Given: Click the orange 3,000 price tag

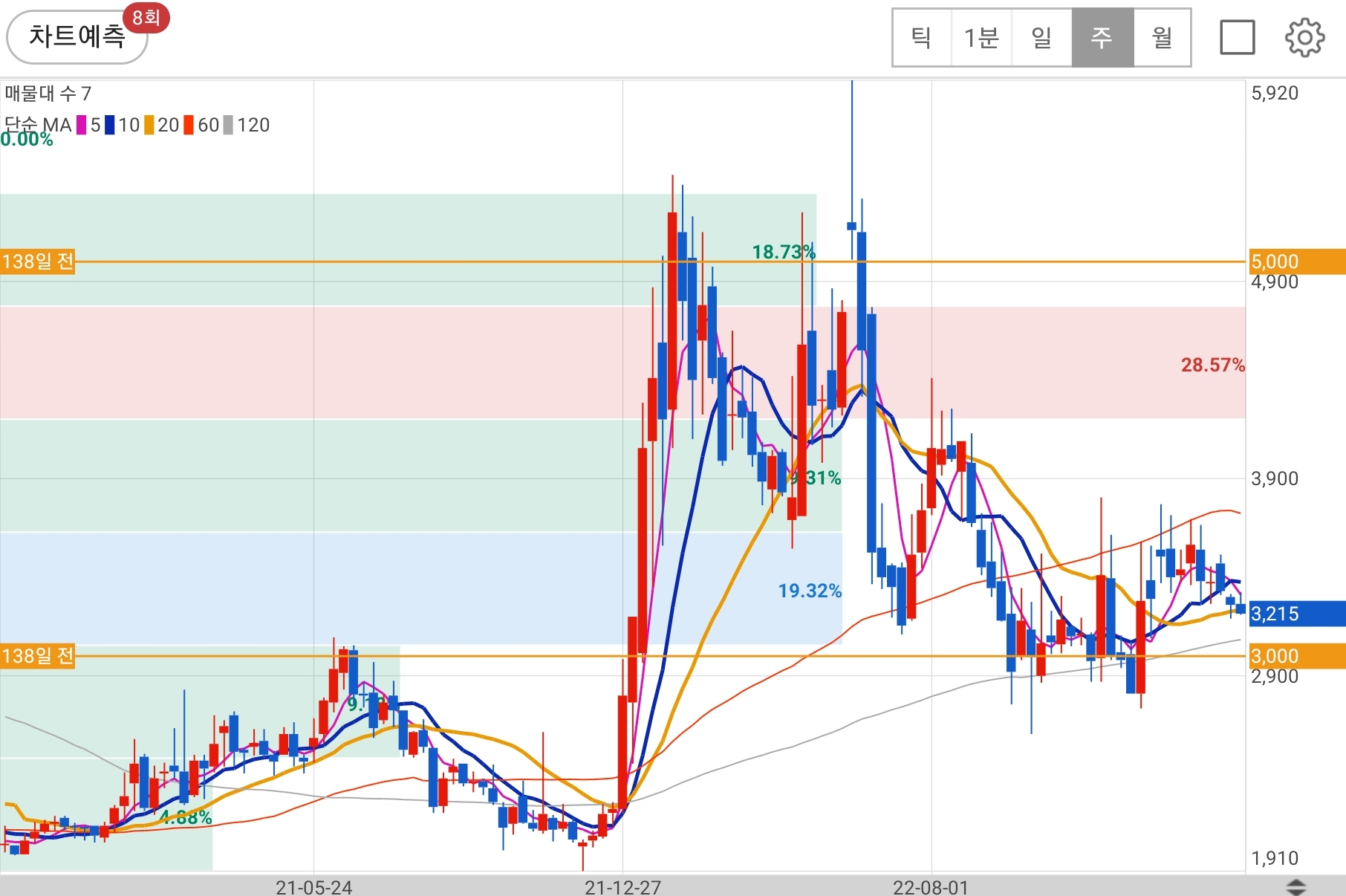Looking at the screenshot, I should [1297, 656].
